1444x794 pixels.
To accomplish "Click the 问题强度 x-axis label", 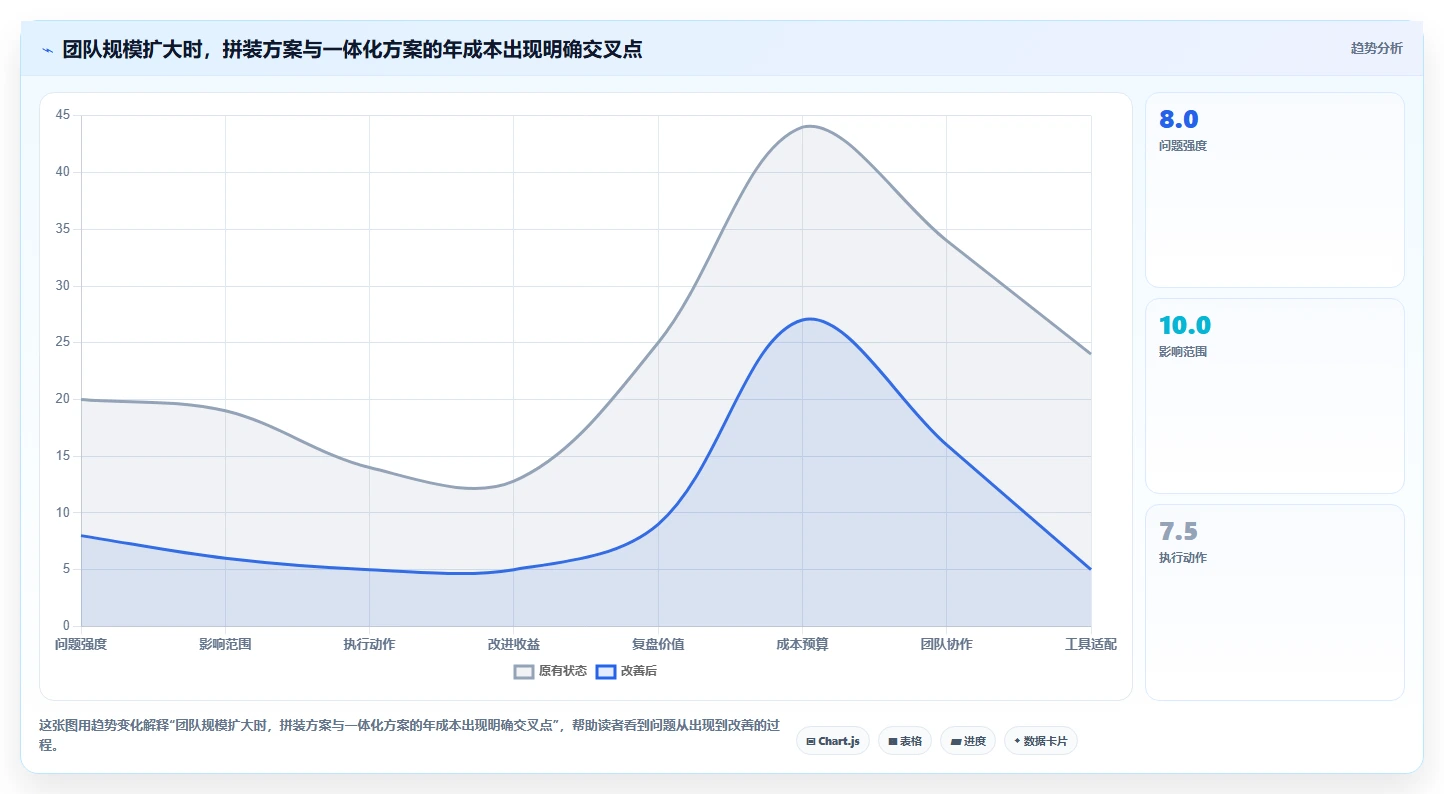I will point(81,644).
